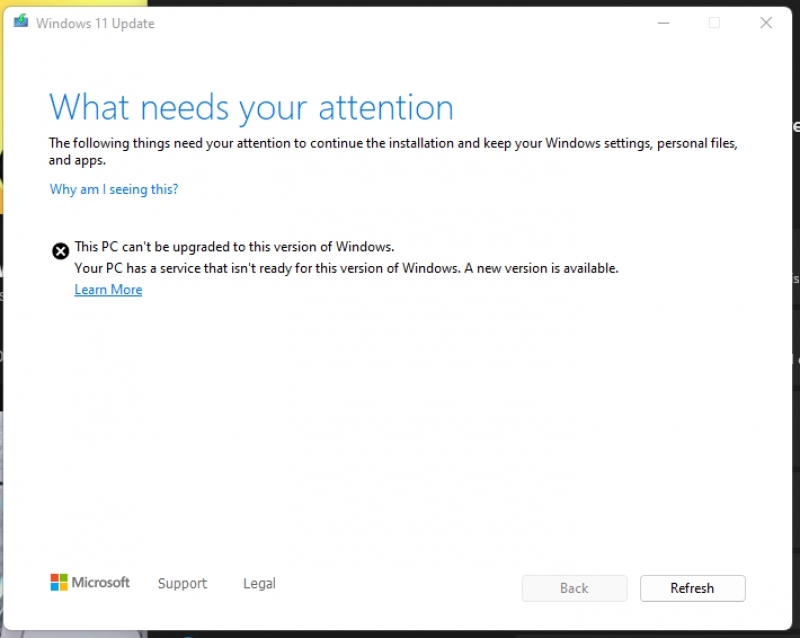Minimize the Windows 11 Update window

(663, 22)
